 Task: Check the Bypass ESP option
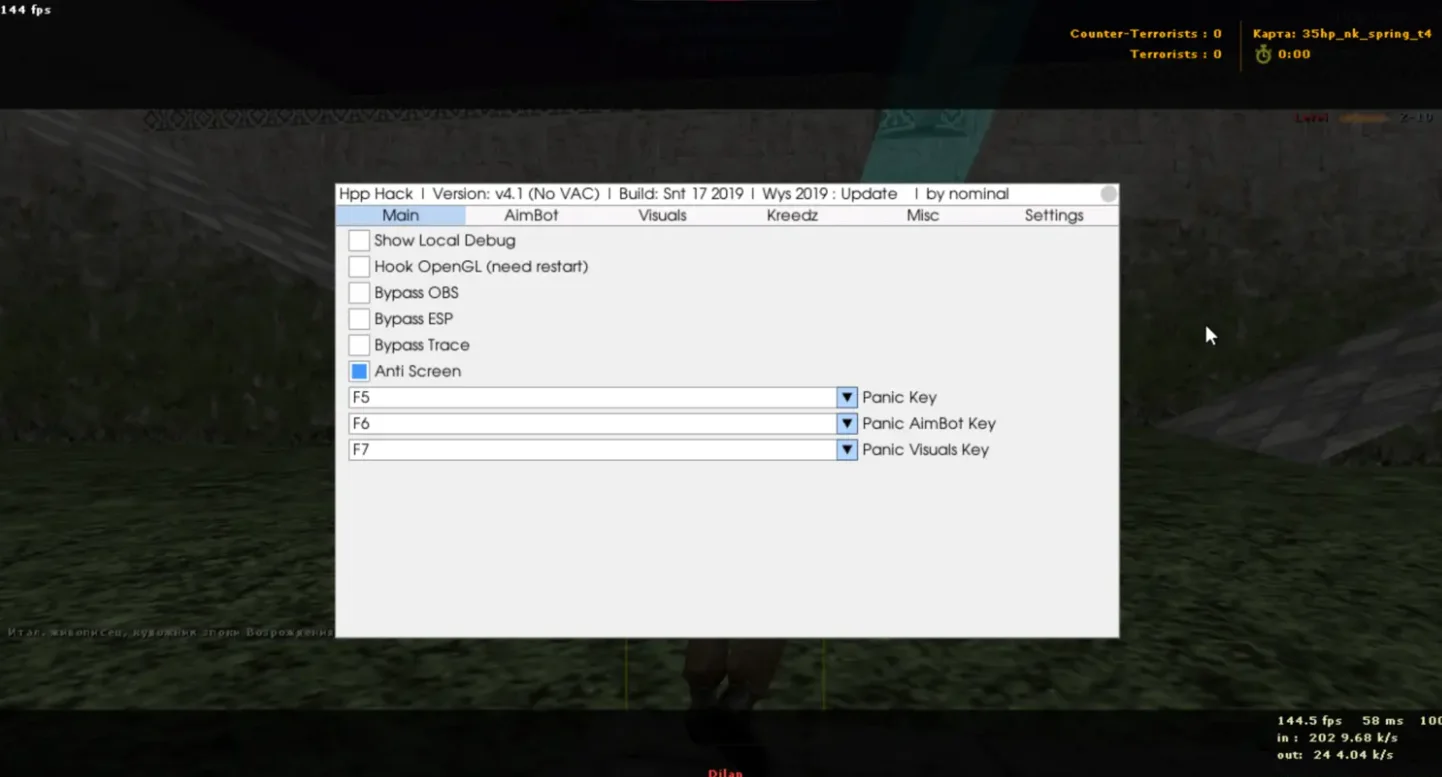[x=359, y=319]
